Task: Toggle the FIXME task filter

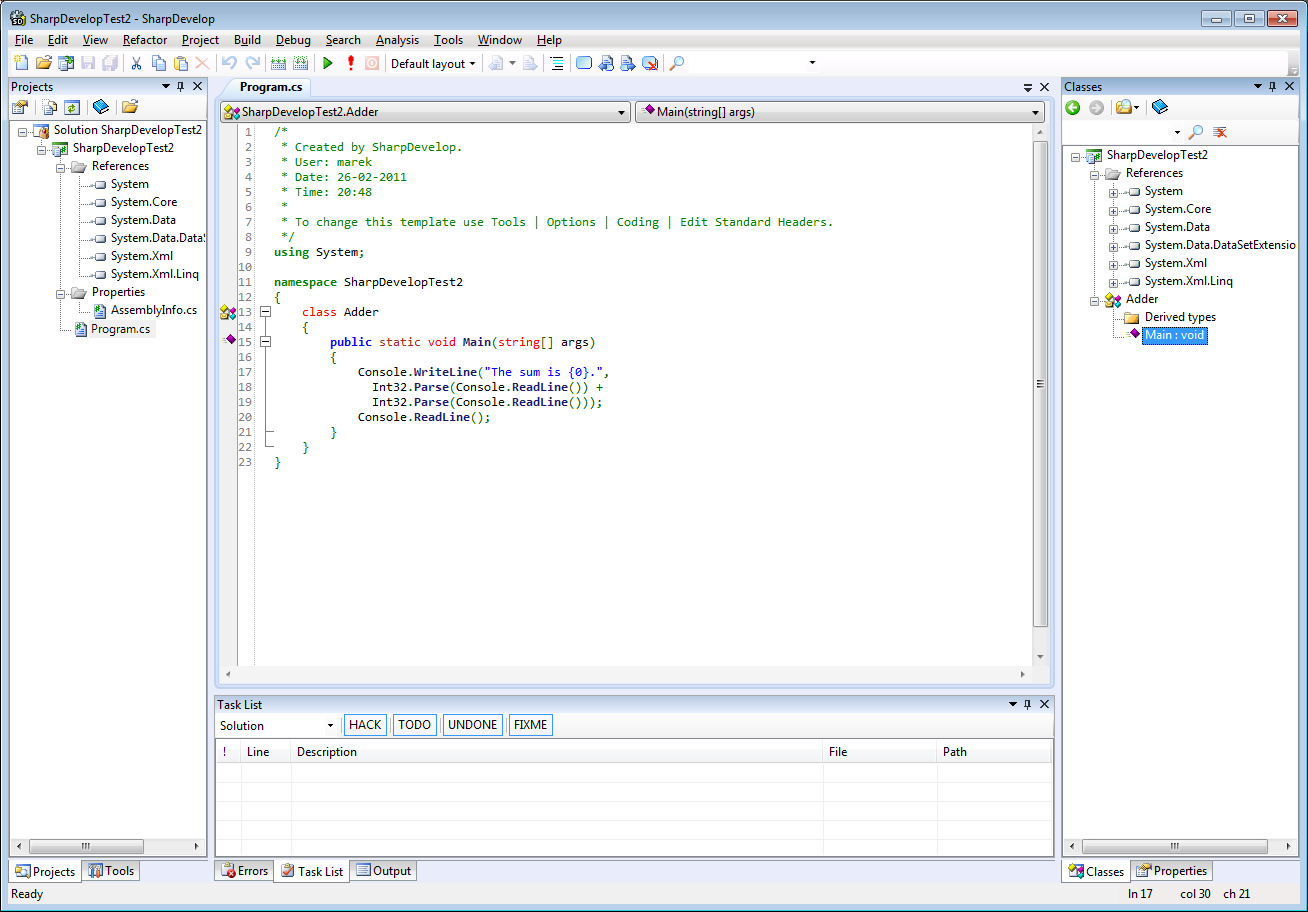Action: tap(530, 725)
